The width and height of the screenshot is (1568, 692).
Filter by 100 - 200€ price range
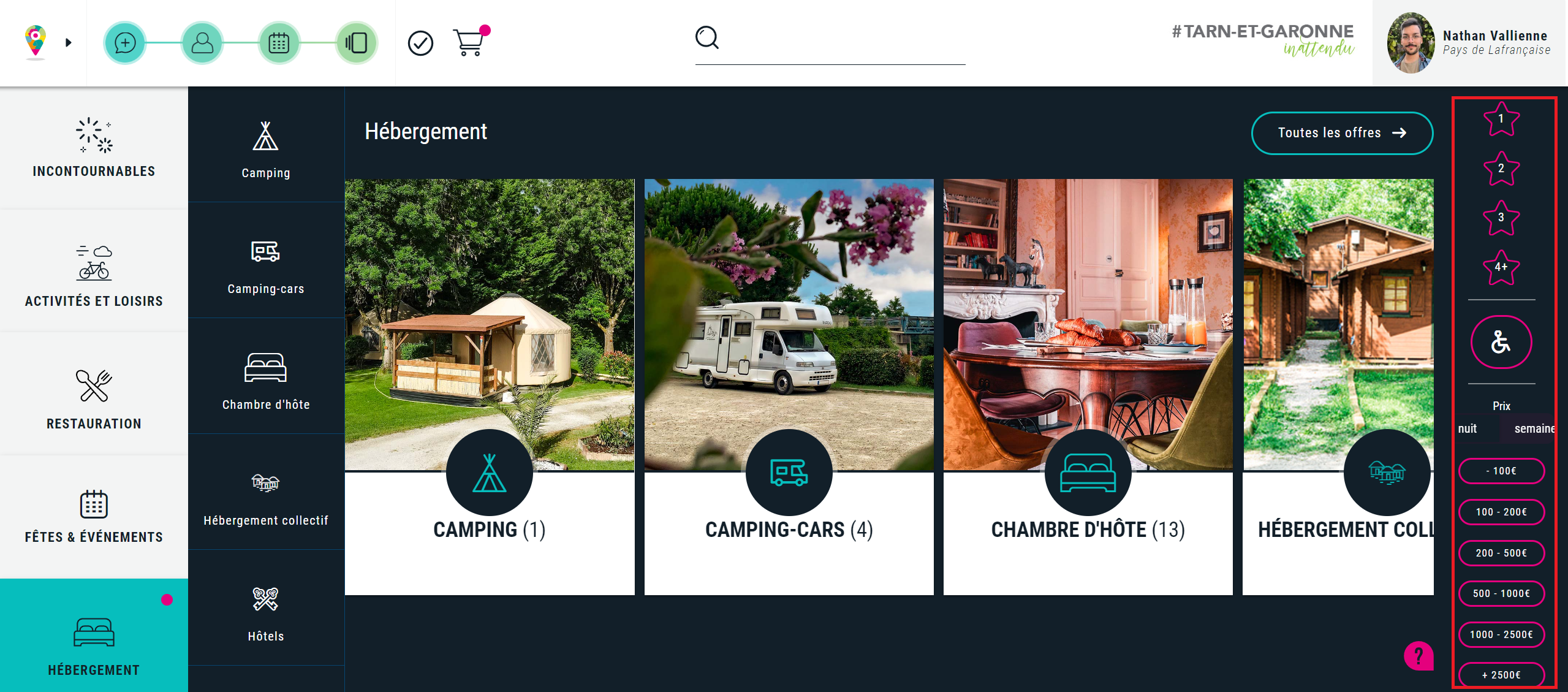(1501, 512)
